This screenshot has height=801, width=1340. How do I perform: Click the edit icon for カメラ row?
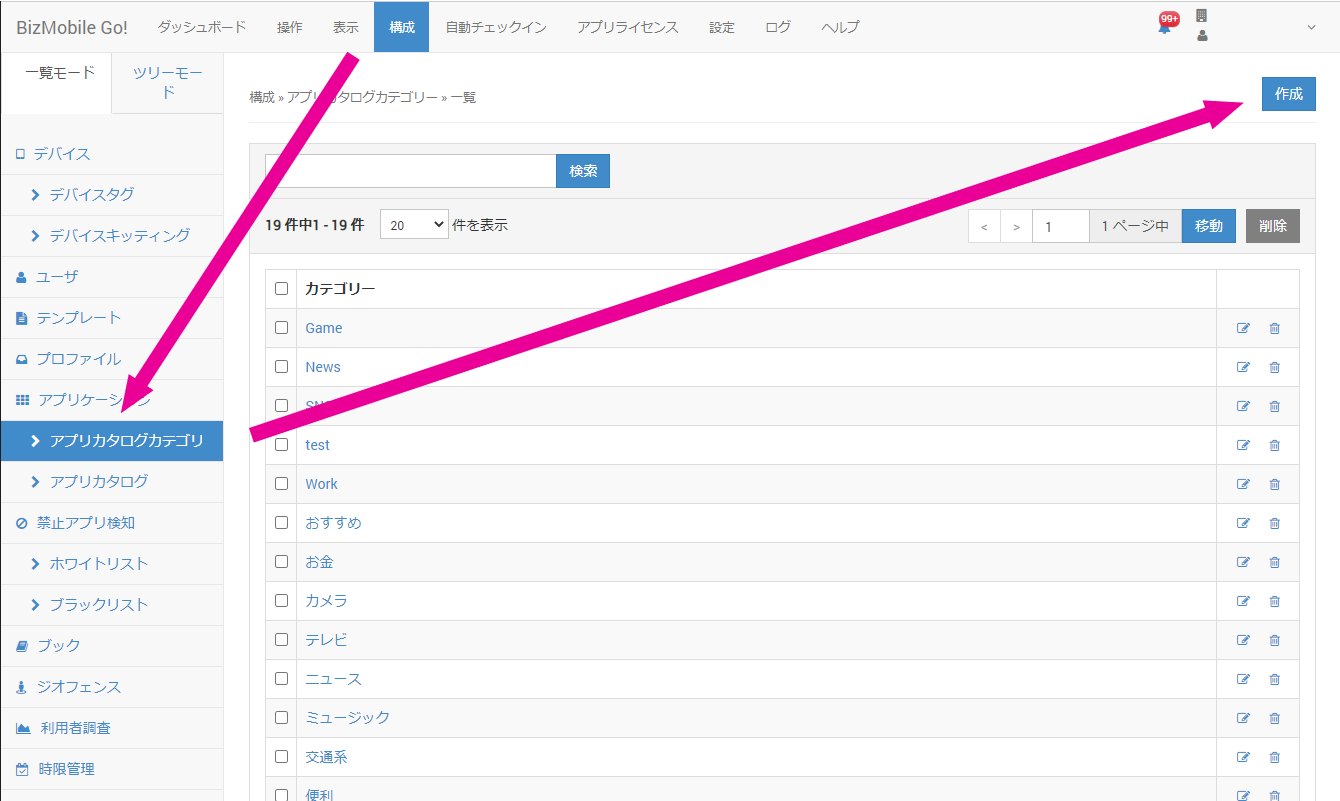coord(1243,601)
